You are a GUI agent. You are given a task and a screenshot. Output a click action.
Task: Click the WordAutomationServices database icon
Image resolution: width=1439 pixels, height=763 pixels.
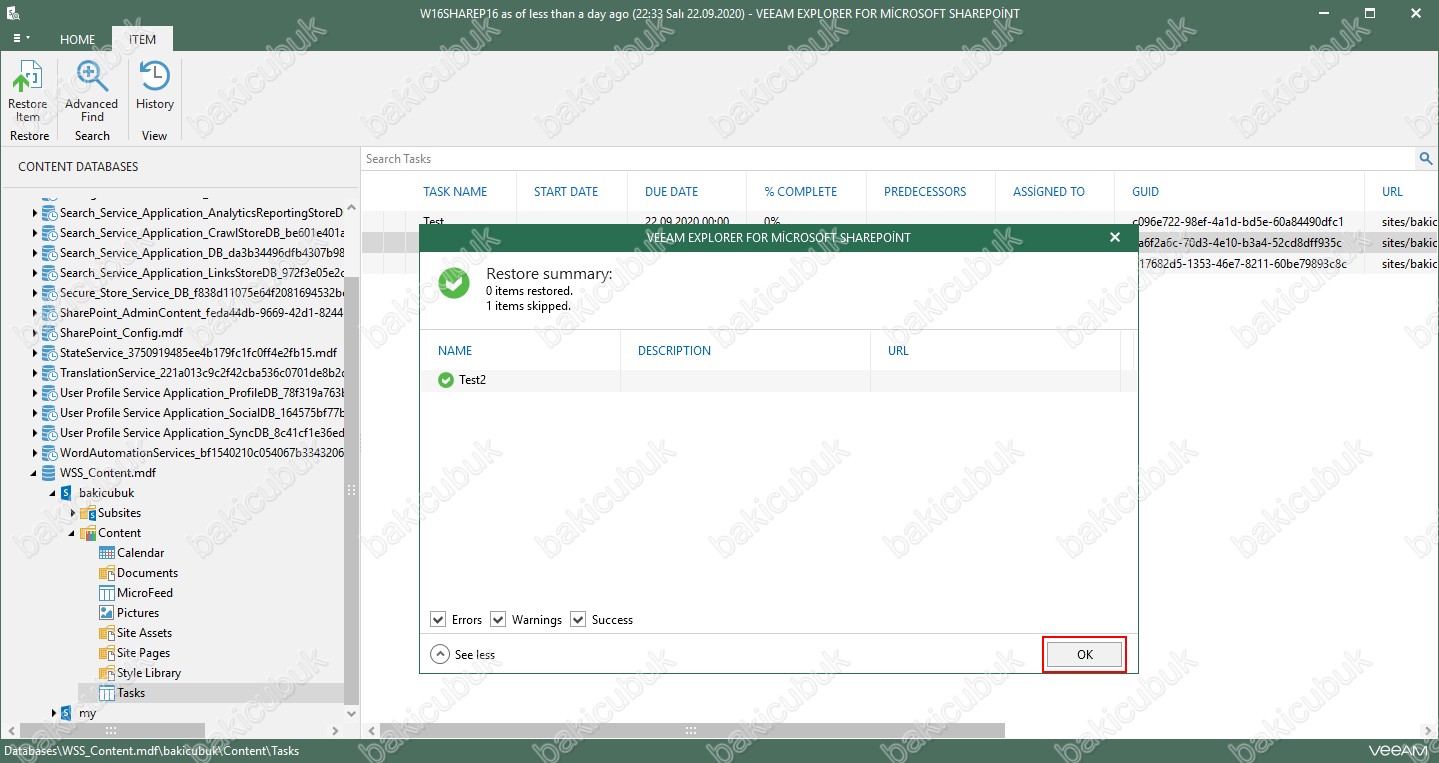(x=49, y=453)
